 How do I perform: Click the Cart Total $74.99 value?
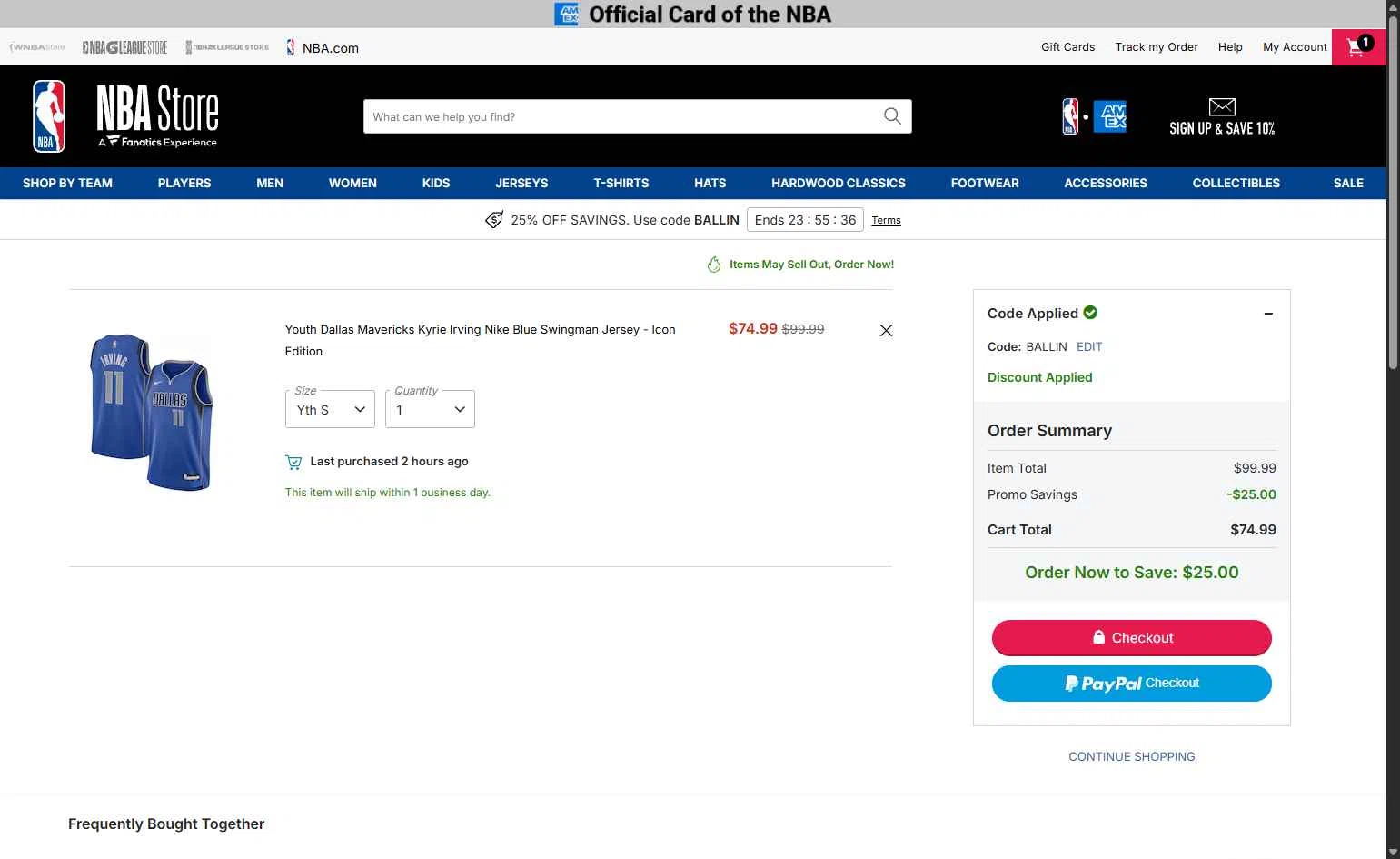[x=1253, y=530]
